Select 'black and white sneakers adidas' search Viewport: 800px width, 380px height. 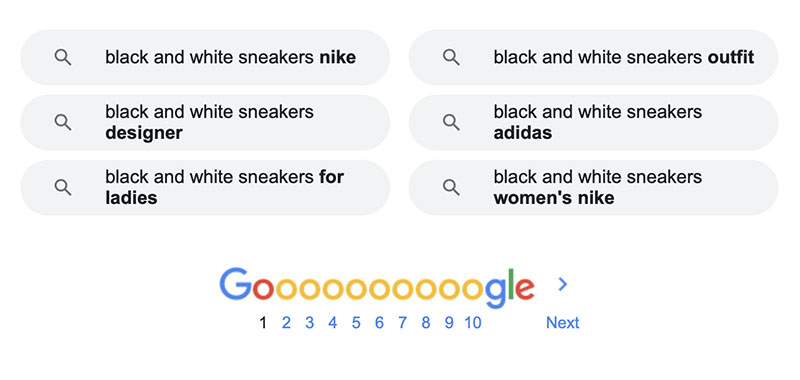click(593, 122)
